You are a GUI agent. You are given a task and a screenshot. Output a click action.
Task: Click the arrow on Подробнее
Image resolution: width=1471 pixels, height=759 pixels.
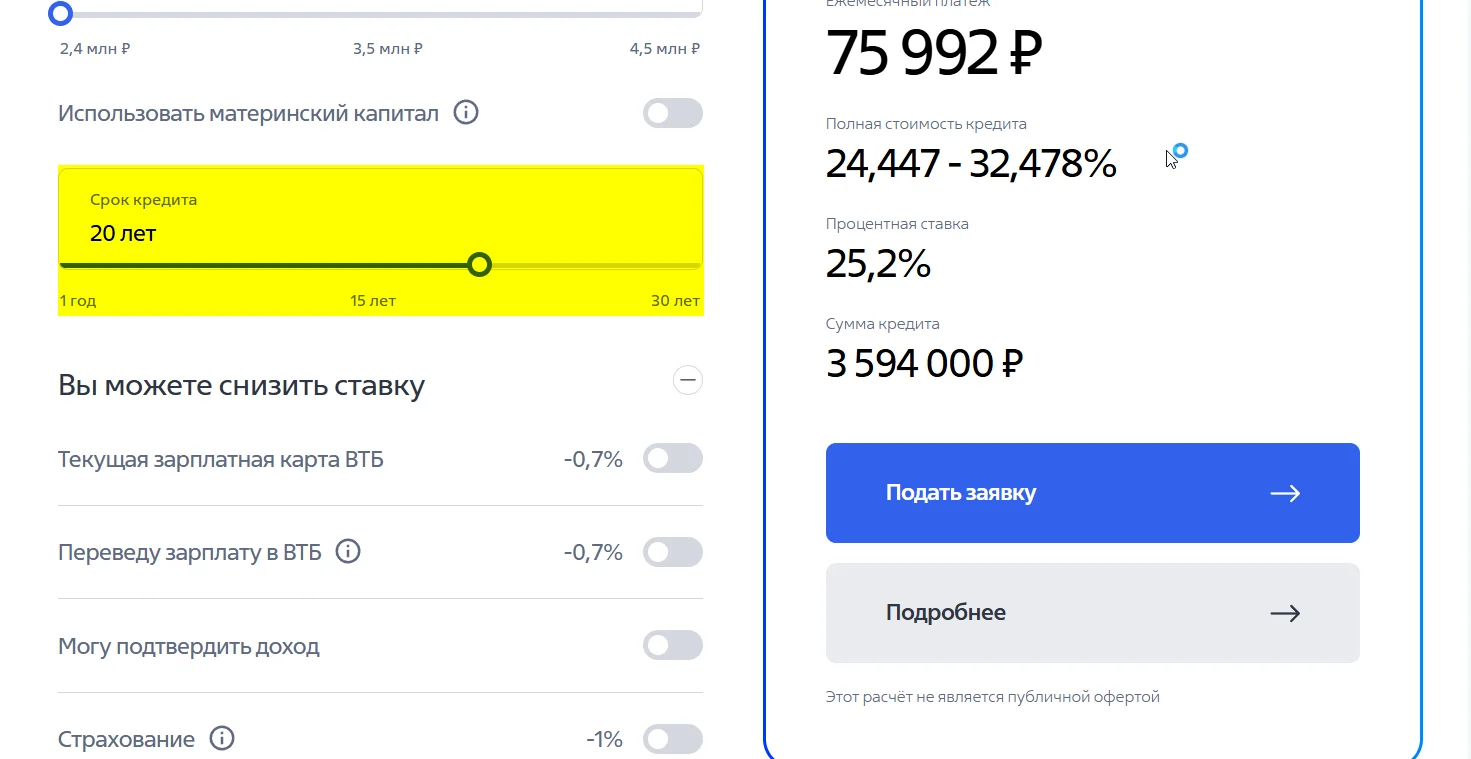point(1285,613)
